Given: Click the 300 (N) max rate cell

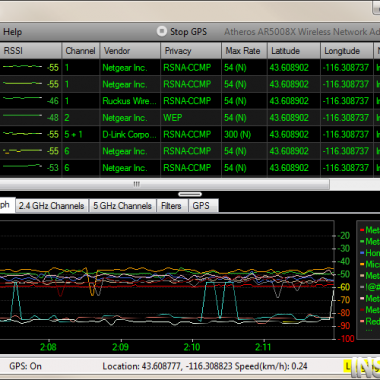Looking at the screenshot, I should pyautogui.click(x=244, y=134).
